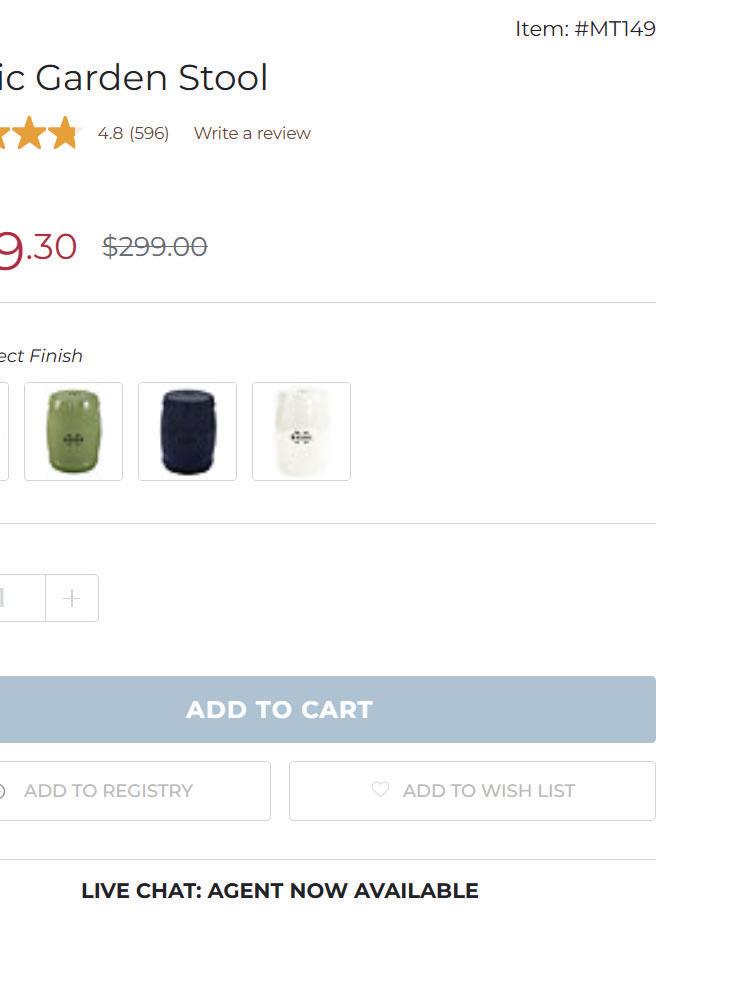Viewport: 748px width, 992px height.
Task: Click the Select Finish label
Action: [40, 356]
